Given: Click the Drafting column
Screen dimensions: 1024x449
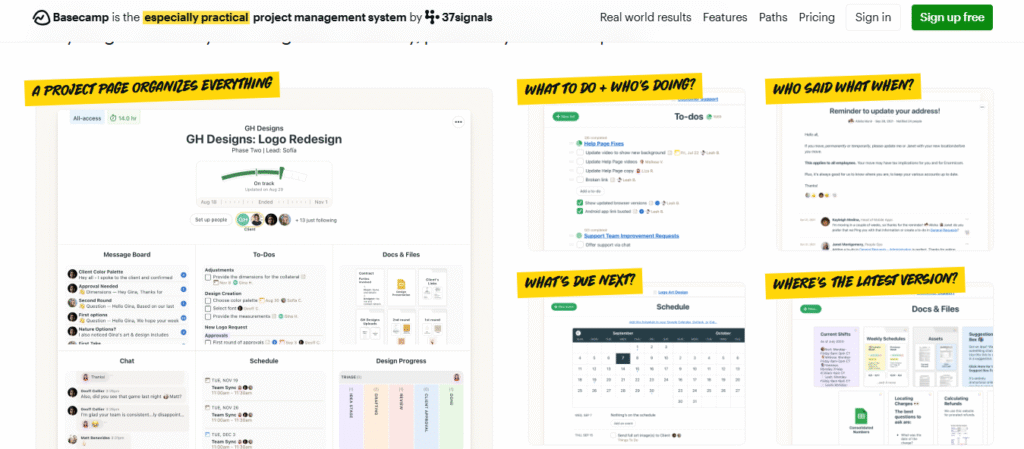Looking at the screenshot, I should coord(376,416).
